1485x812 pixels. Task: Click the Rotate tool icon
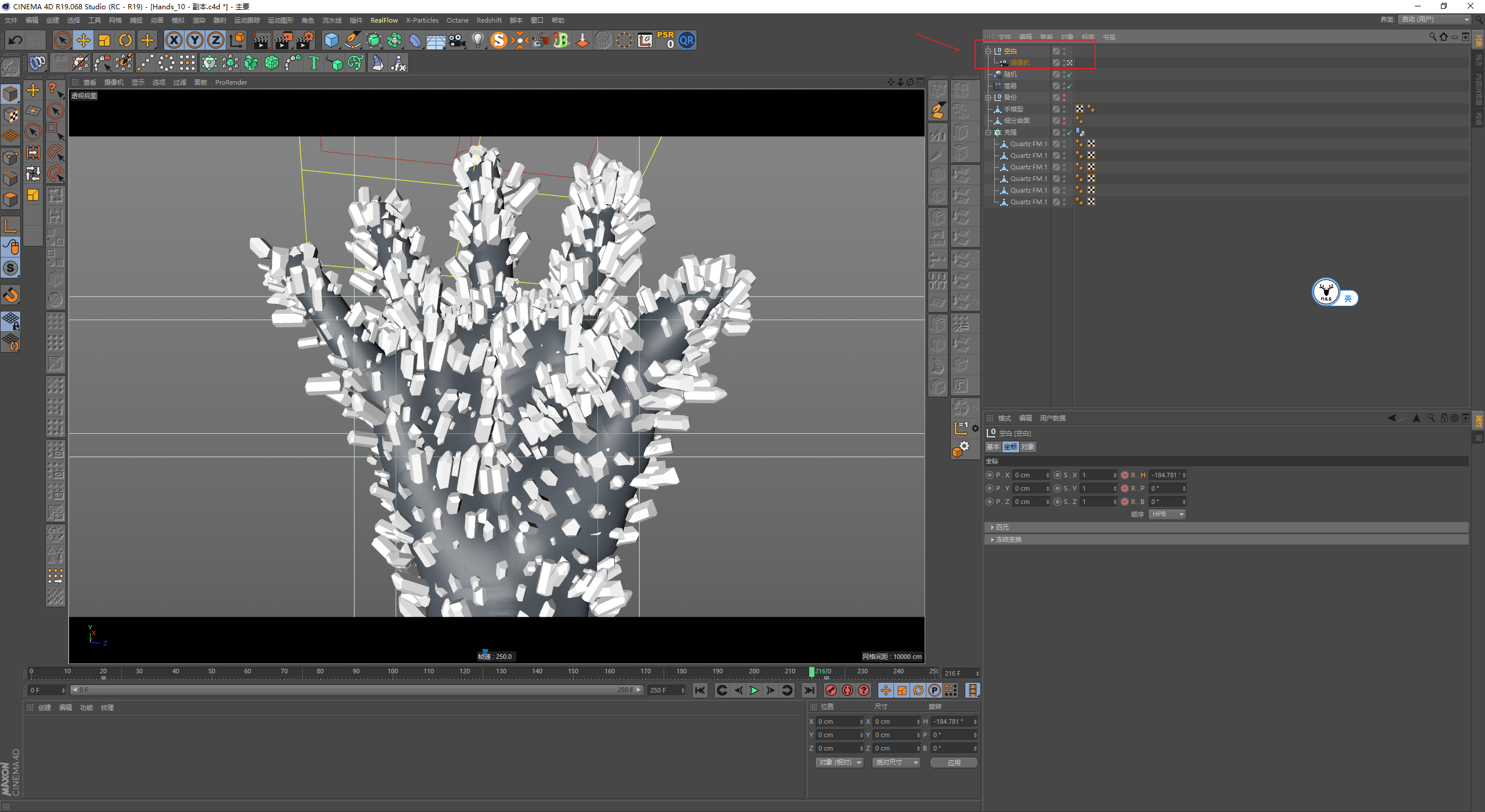125,40
